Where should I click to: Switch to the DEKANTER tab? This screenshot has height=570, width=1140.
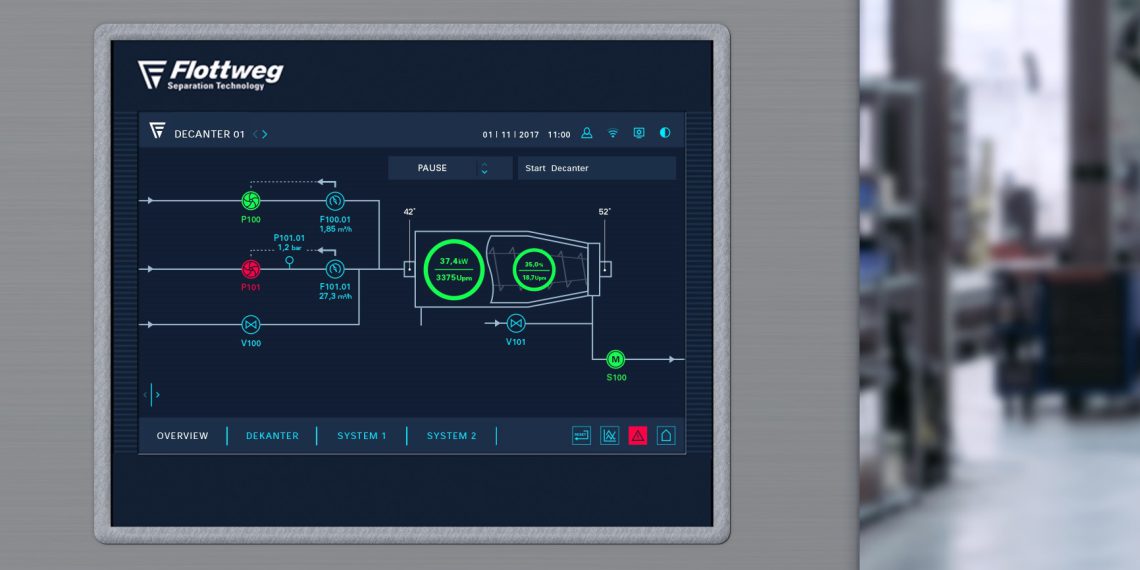pos(272,436)
